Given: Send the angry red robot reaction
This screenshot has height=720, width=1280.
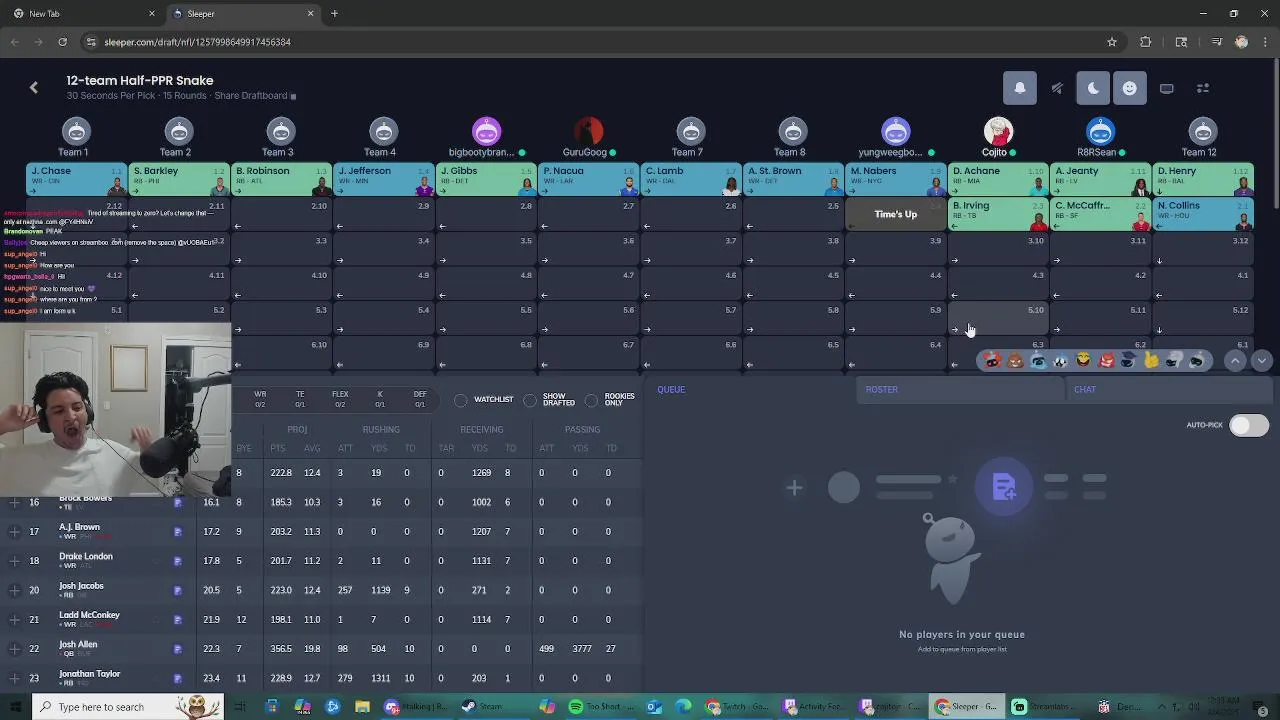Looking at the screenshot, I should [1107, 361].
